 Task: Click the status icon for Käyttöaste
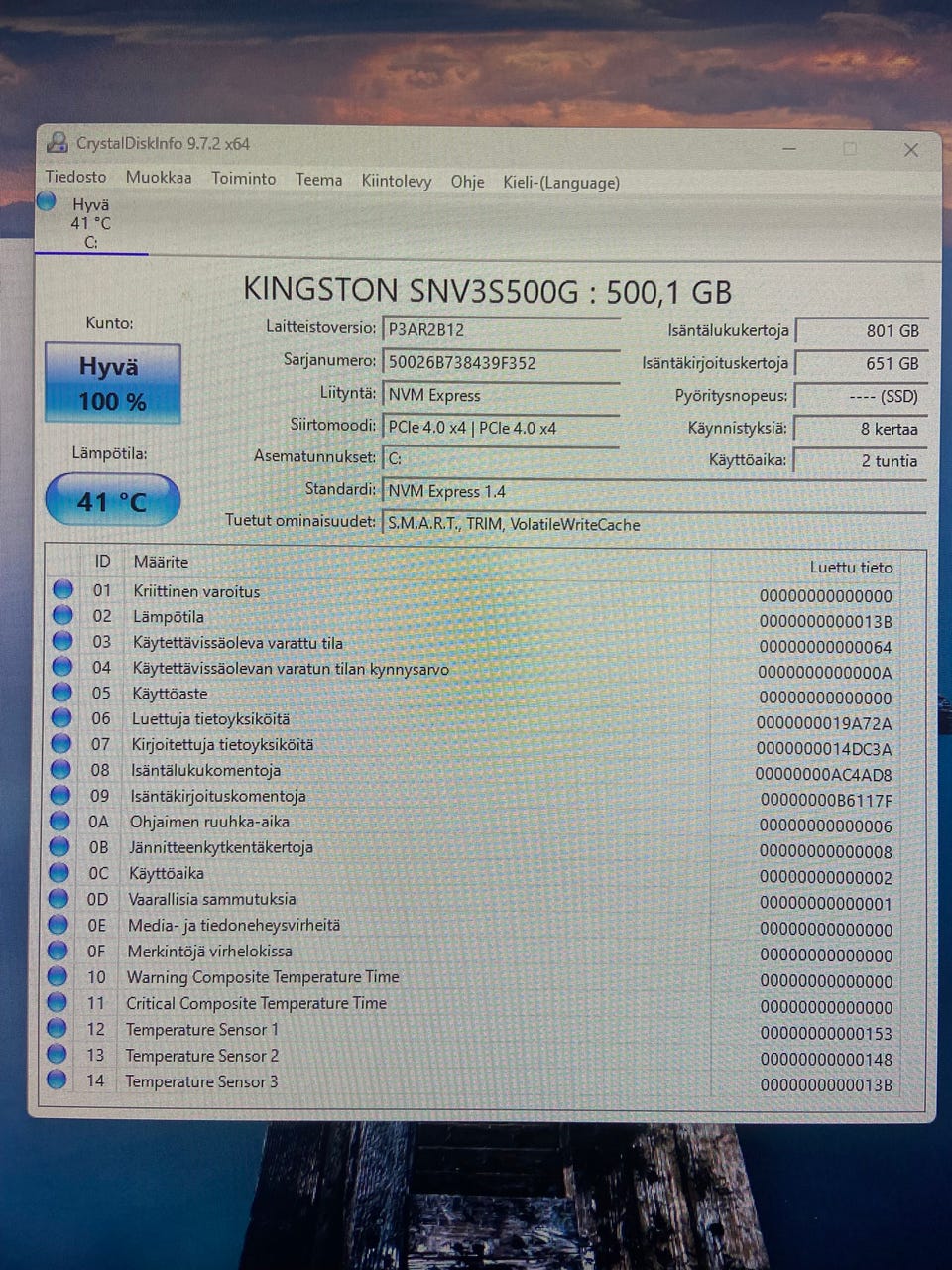(x=61, y=692)
